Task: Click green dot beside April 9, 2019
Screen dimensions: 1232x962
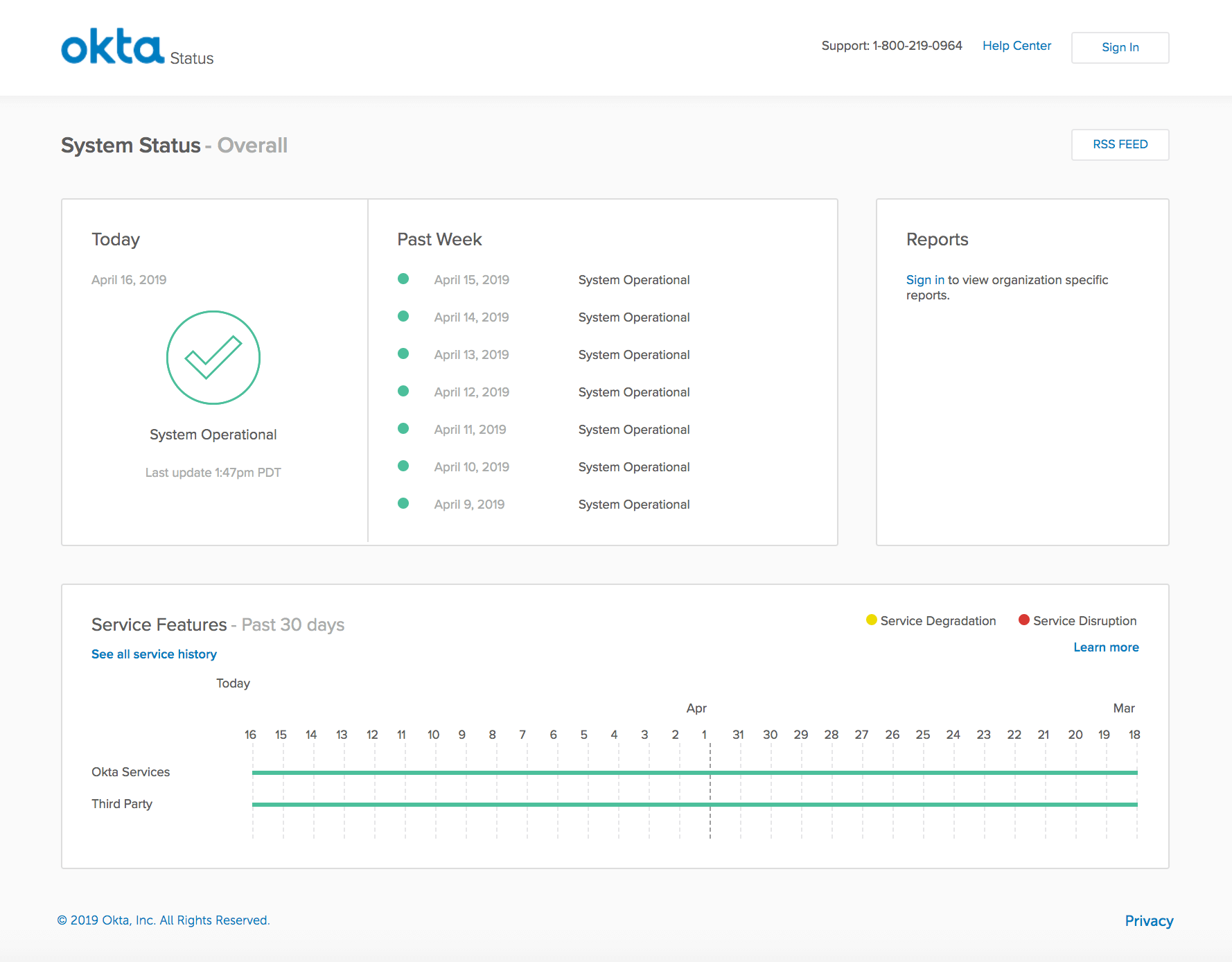Action: [403, 504]
